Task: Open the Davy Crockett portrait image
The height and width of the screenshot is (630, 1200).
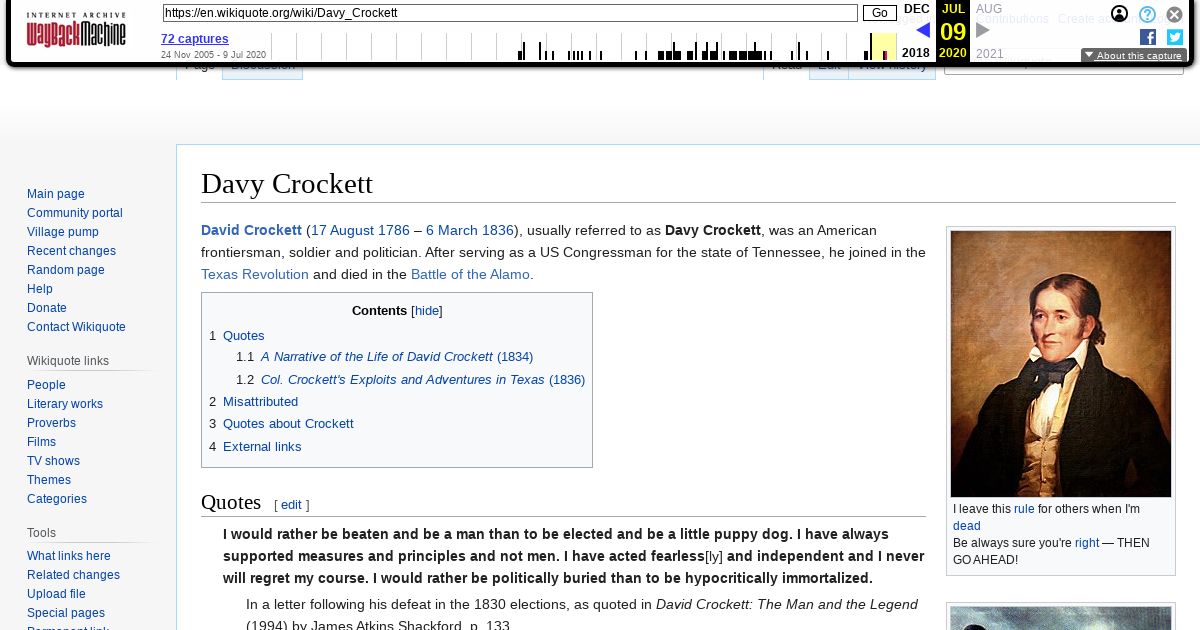Action: click(1061, 364)
